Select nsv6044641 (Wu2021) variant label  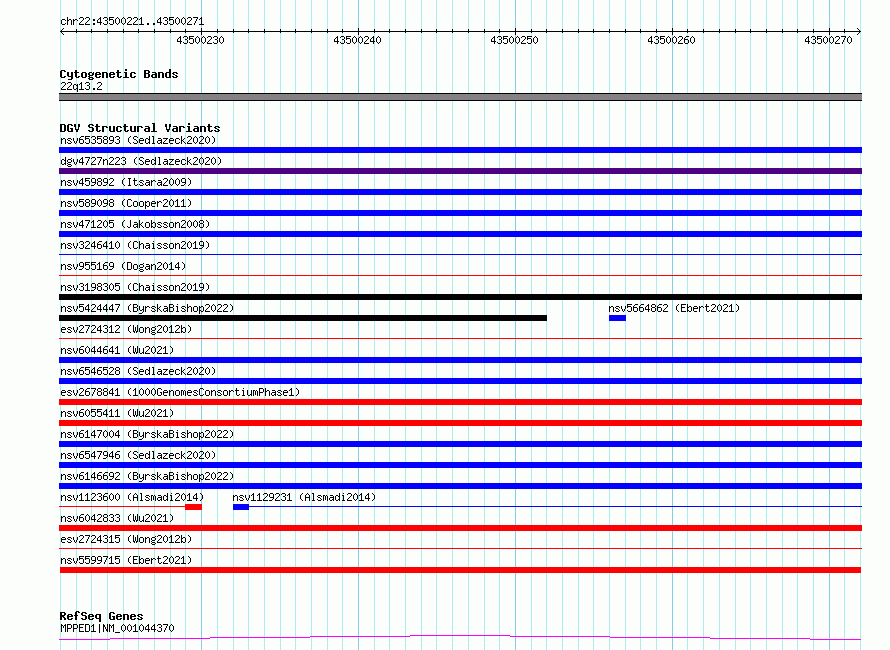tap(117, 350)
